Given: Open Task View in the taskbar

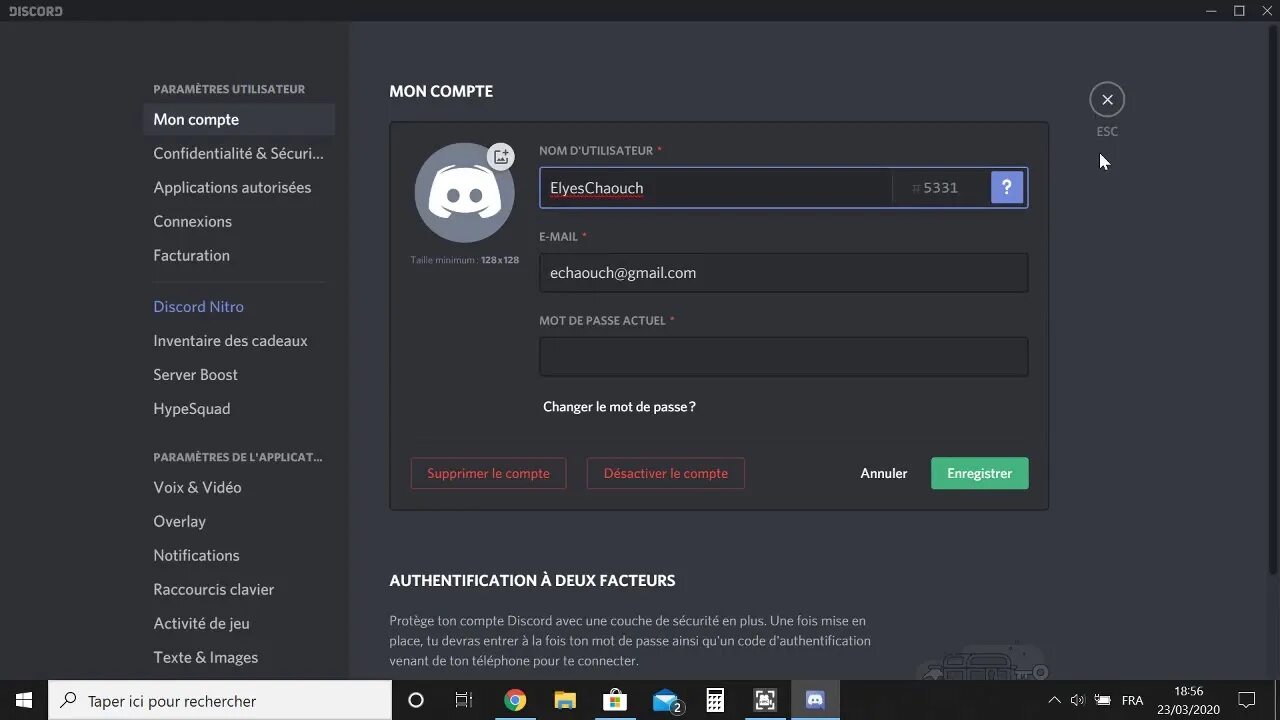Looking at the screenshot, I should tap(464, 700).
